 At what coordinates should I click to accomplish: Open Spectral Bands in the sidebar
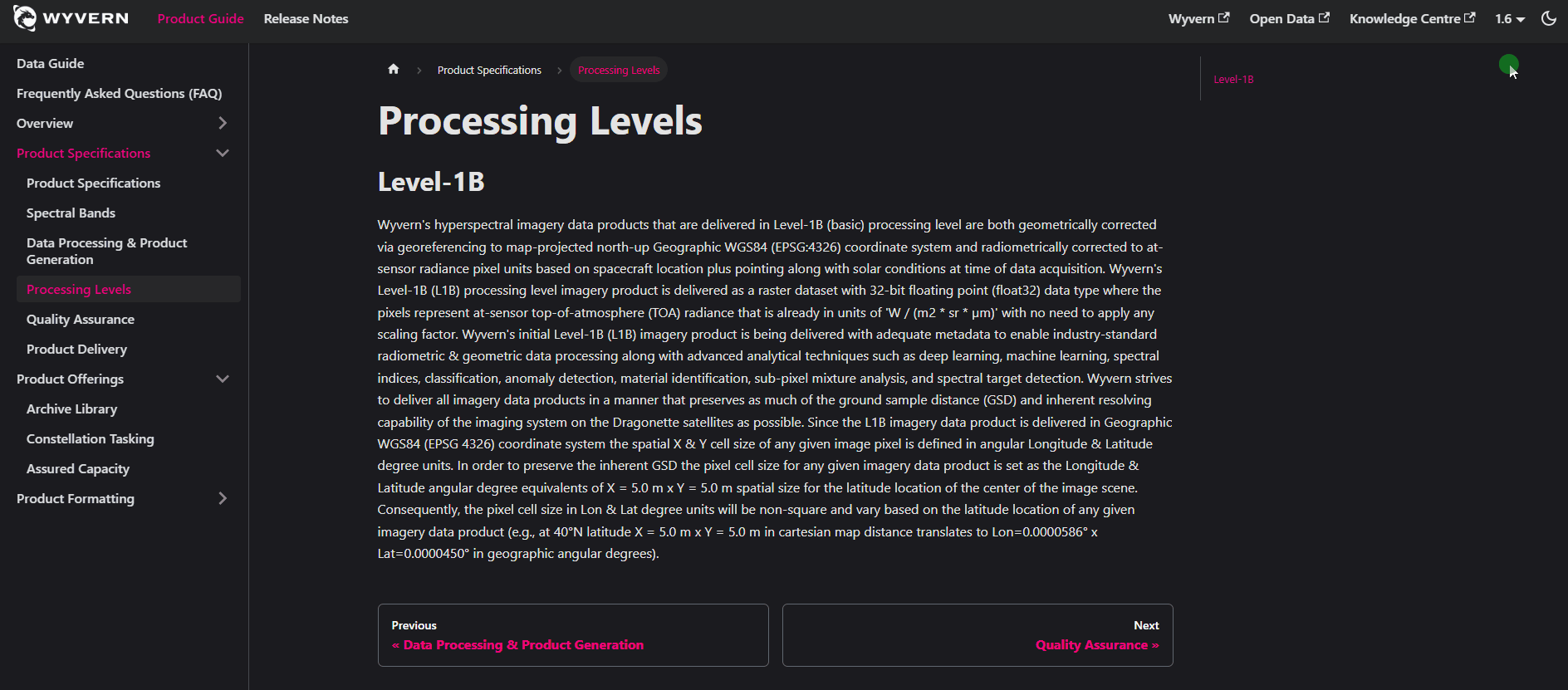coord(71,213)
